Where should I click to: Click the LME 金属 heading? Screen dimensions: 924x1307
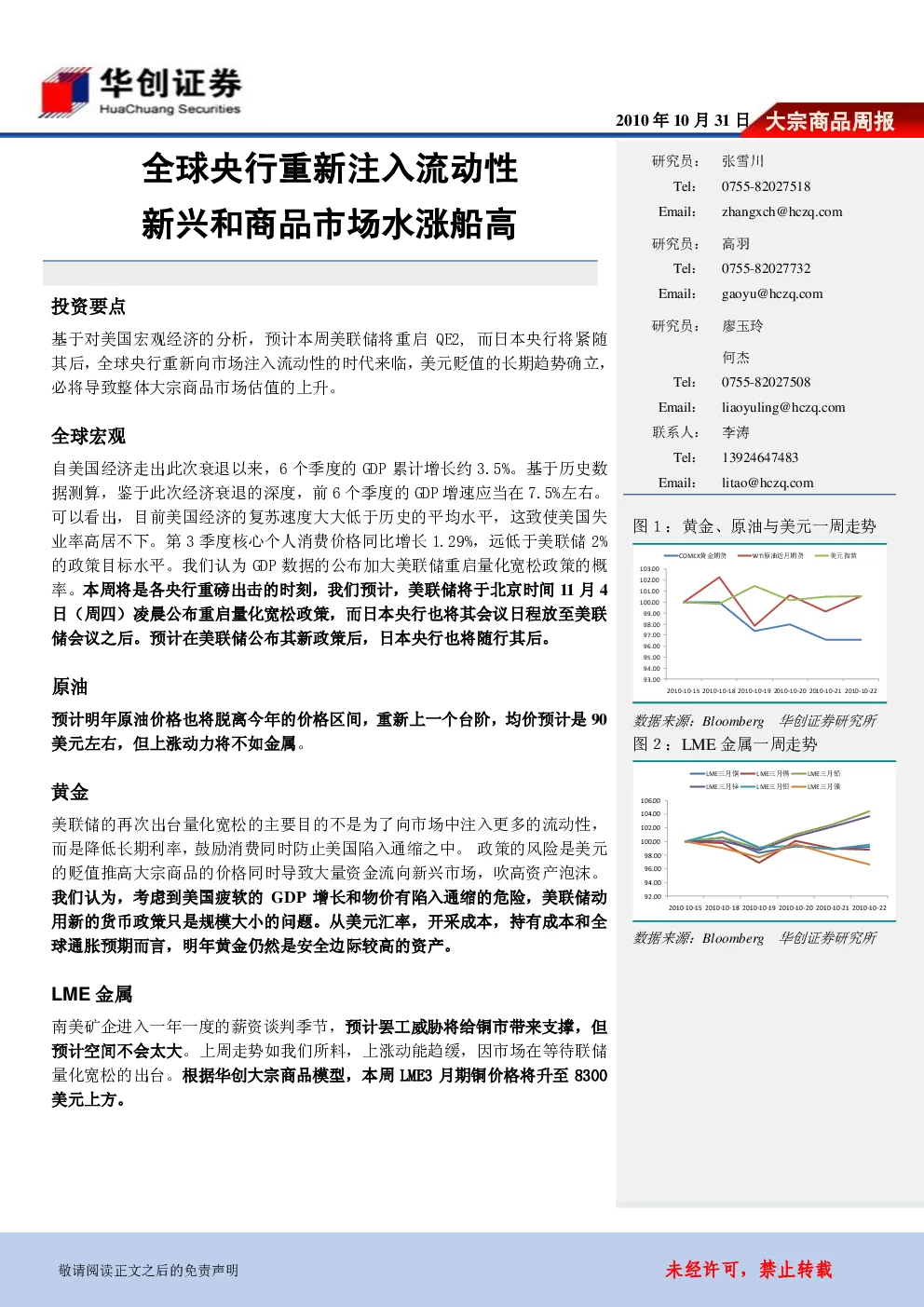(x=91, y=994)
